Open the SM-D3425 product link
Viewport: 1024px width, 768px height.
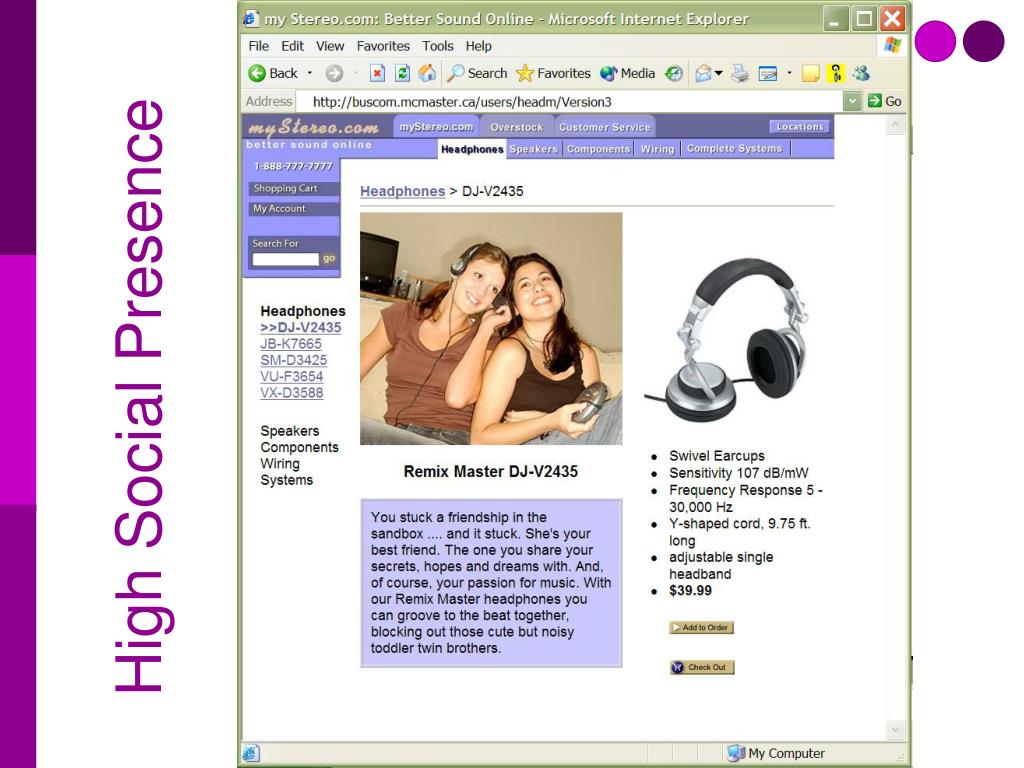coord(293,360)
